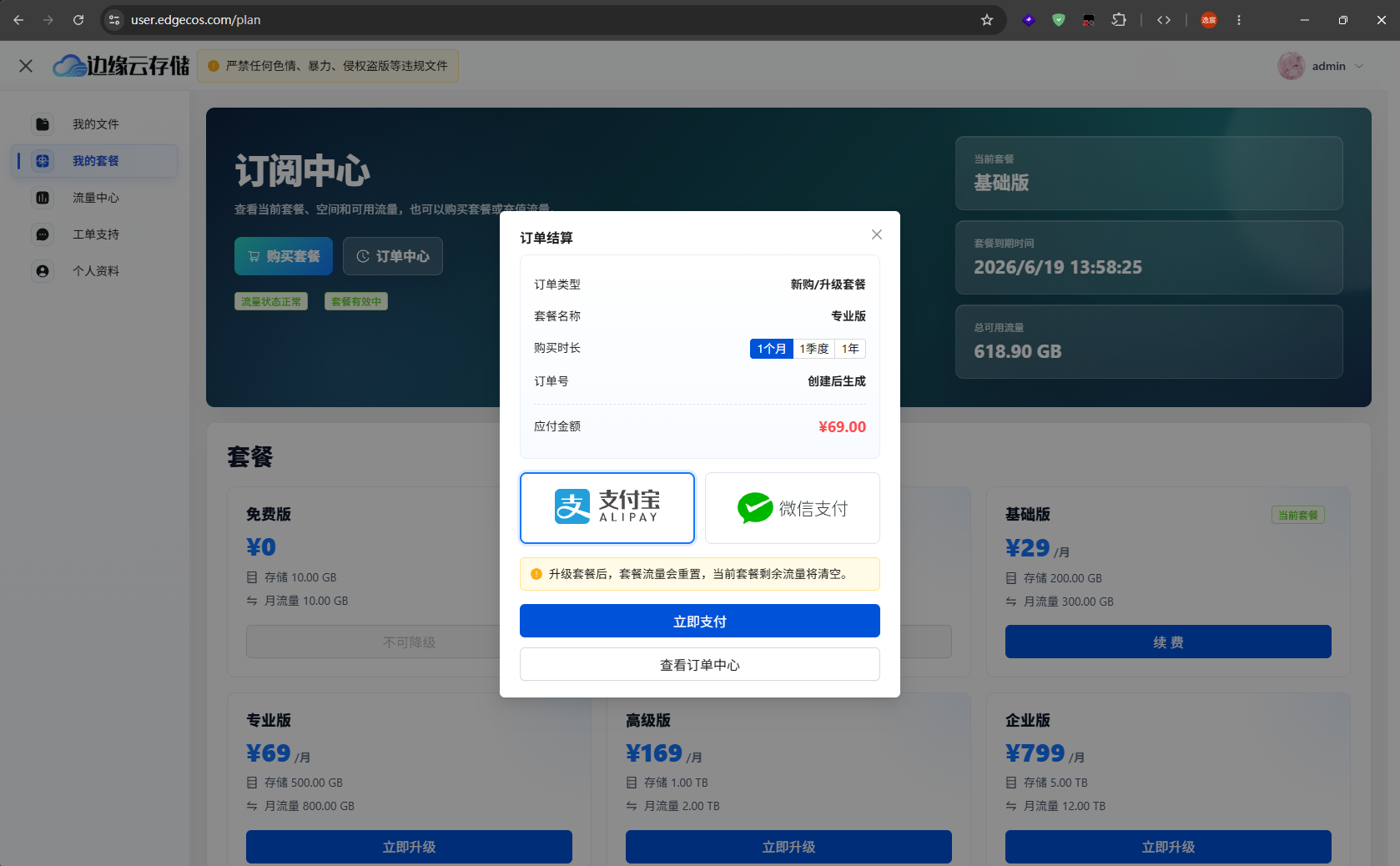Click the 边缘云存储 logo
This screenshot has width=1400, height=866.
121,66
